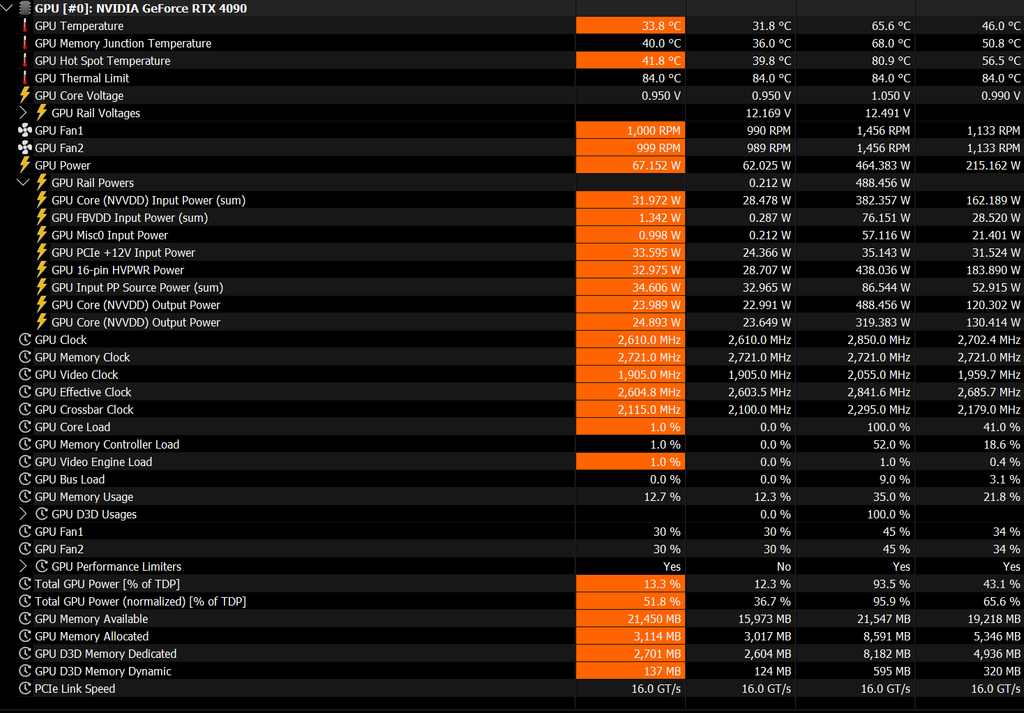The image size is (1024, 713).
Task: Click the 'No' minimum Performance Limiters value
Action: 784,567
